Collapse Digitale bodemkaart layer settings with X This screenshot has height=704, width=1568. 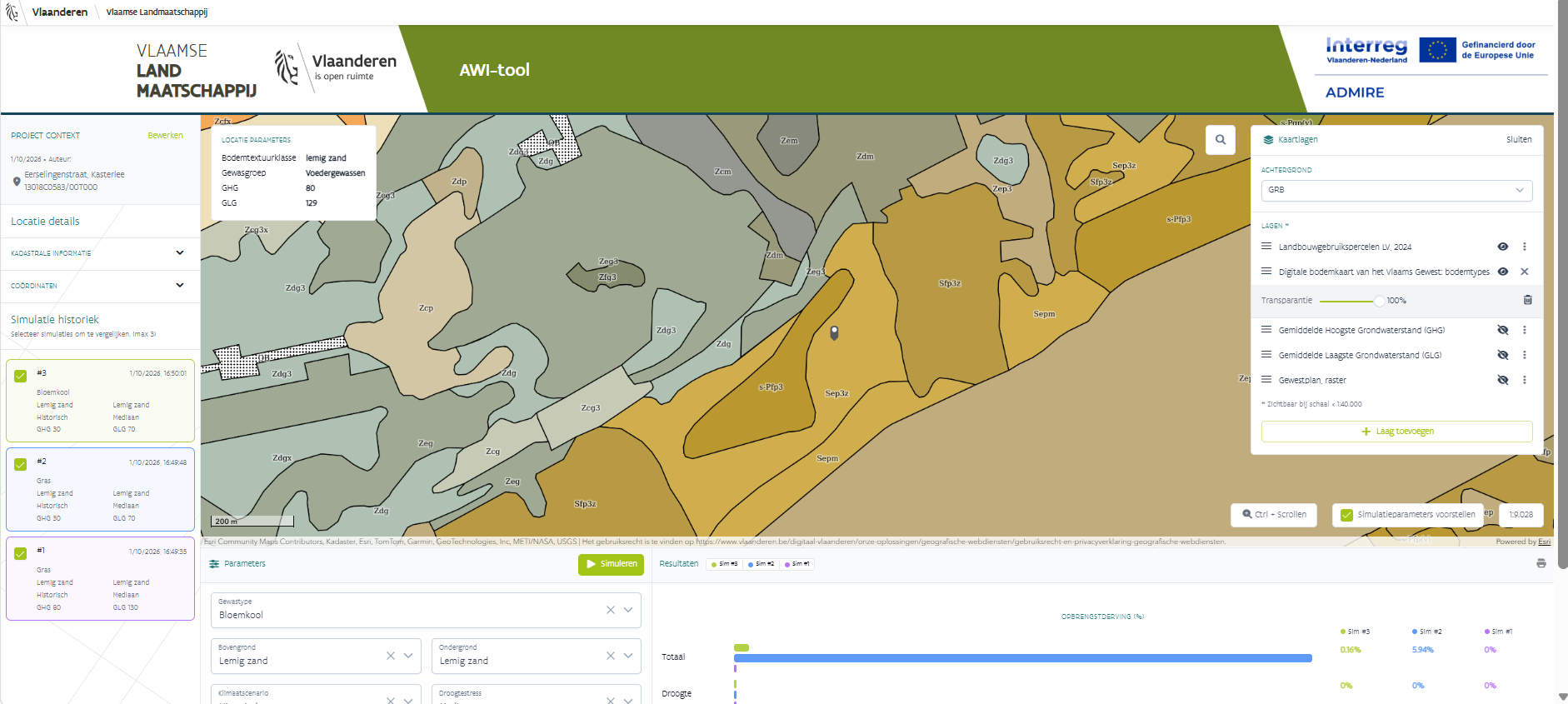point(1525,272)
